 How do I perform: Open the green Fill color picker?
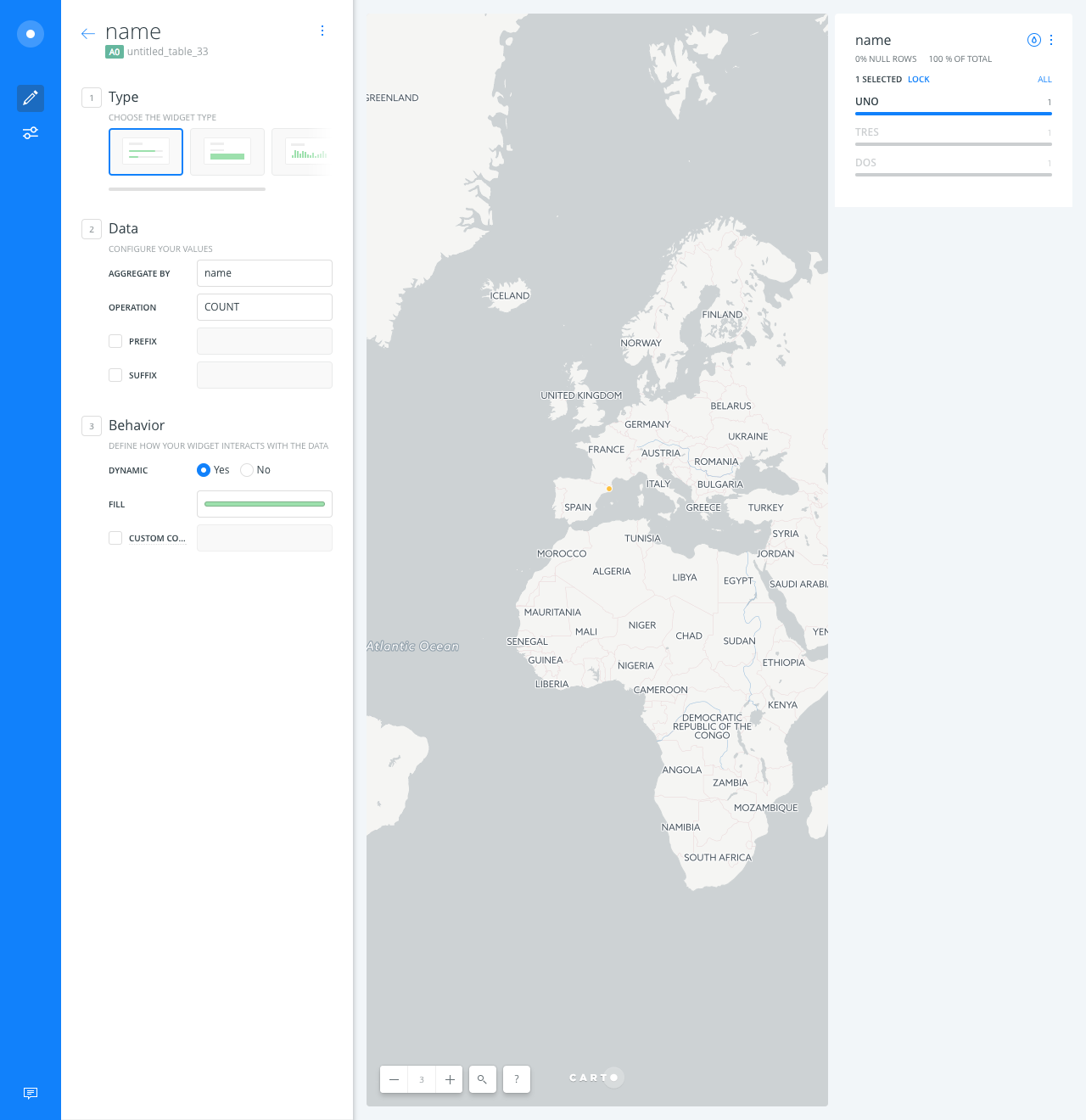(265, 504)
